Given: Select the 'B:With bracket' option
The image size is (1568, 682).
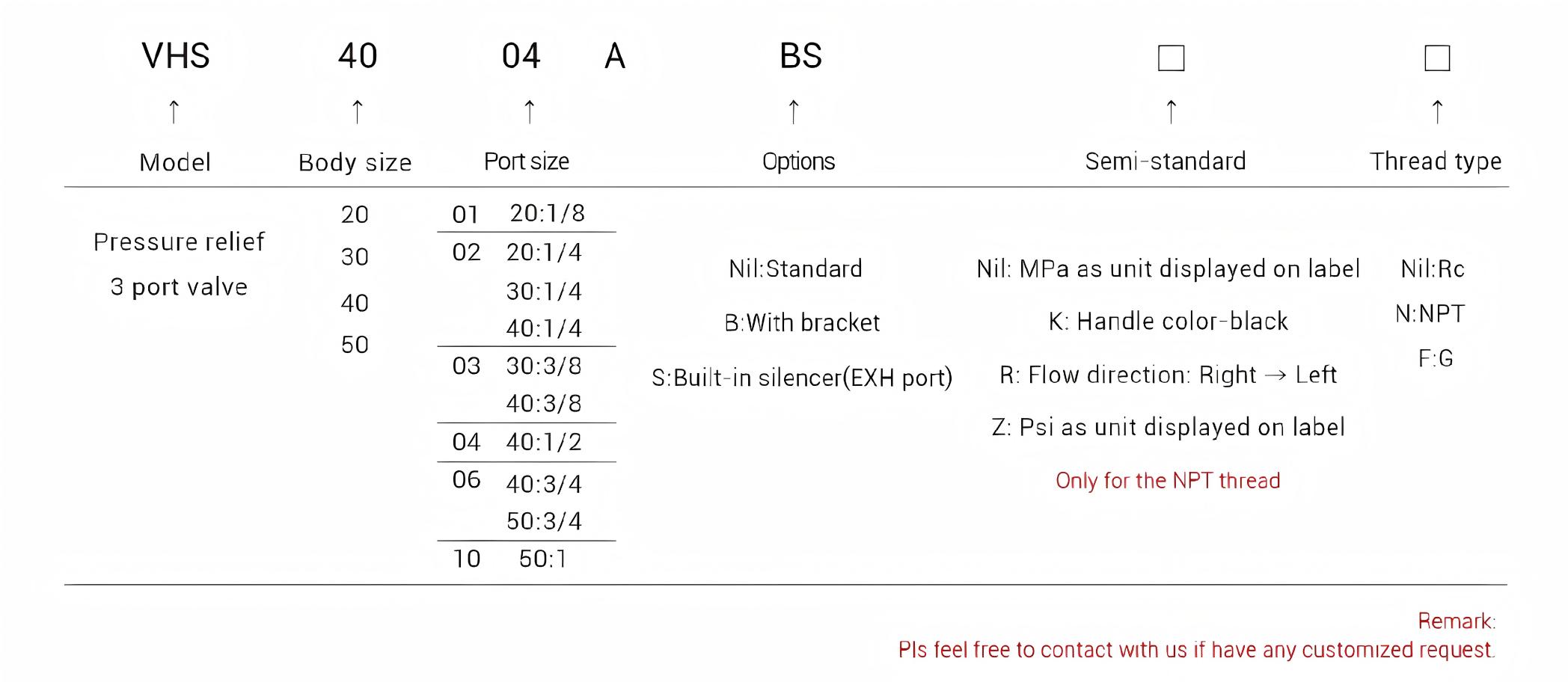Looking at the screenshot, I should [x=802, y=322].
